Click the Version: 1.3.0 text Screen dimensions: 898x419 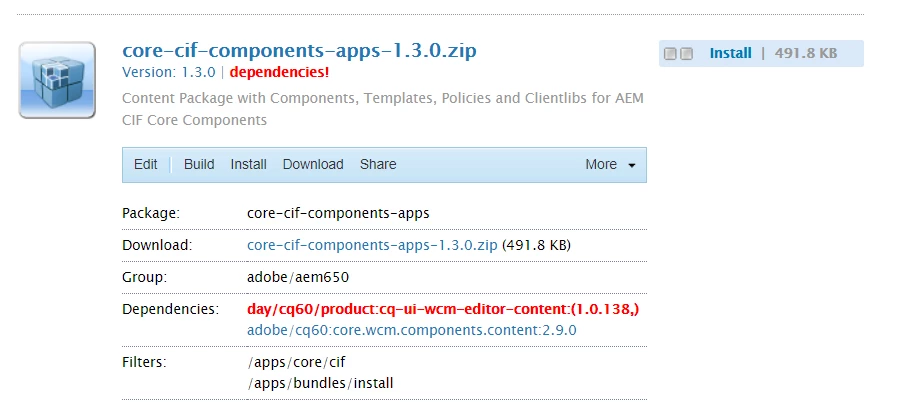click(169, 73)
